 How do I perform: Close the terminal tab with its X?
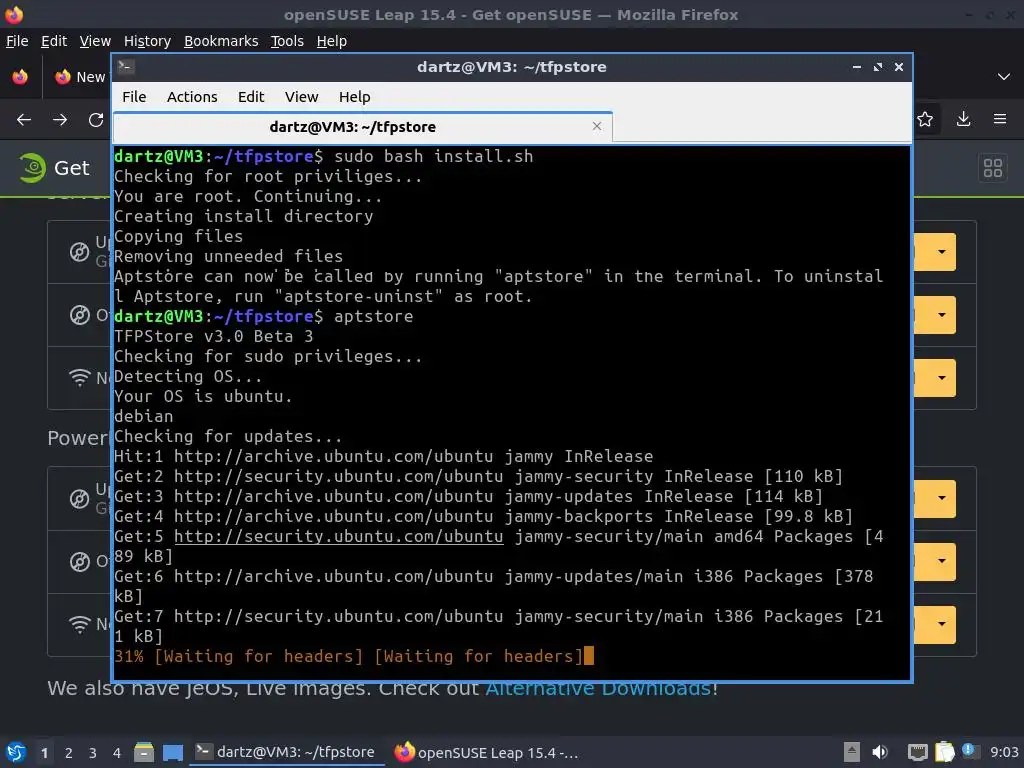(x=597, y=126)
